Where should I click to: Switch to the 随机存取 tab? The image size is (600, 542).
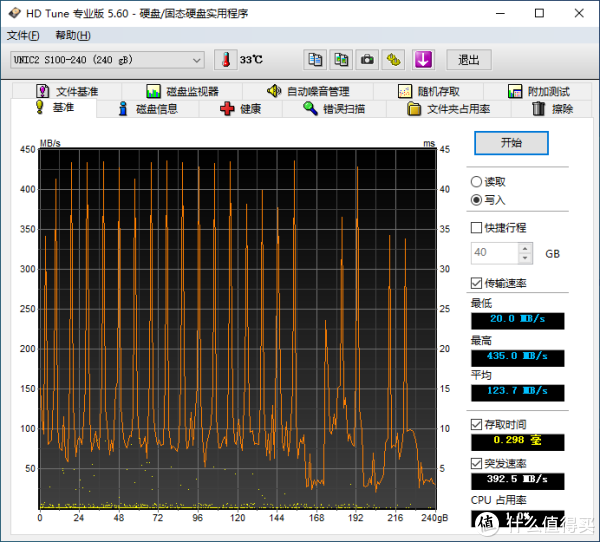click(x=429, y=91)
